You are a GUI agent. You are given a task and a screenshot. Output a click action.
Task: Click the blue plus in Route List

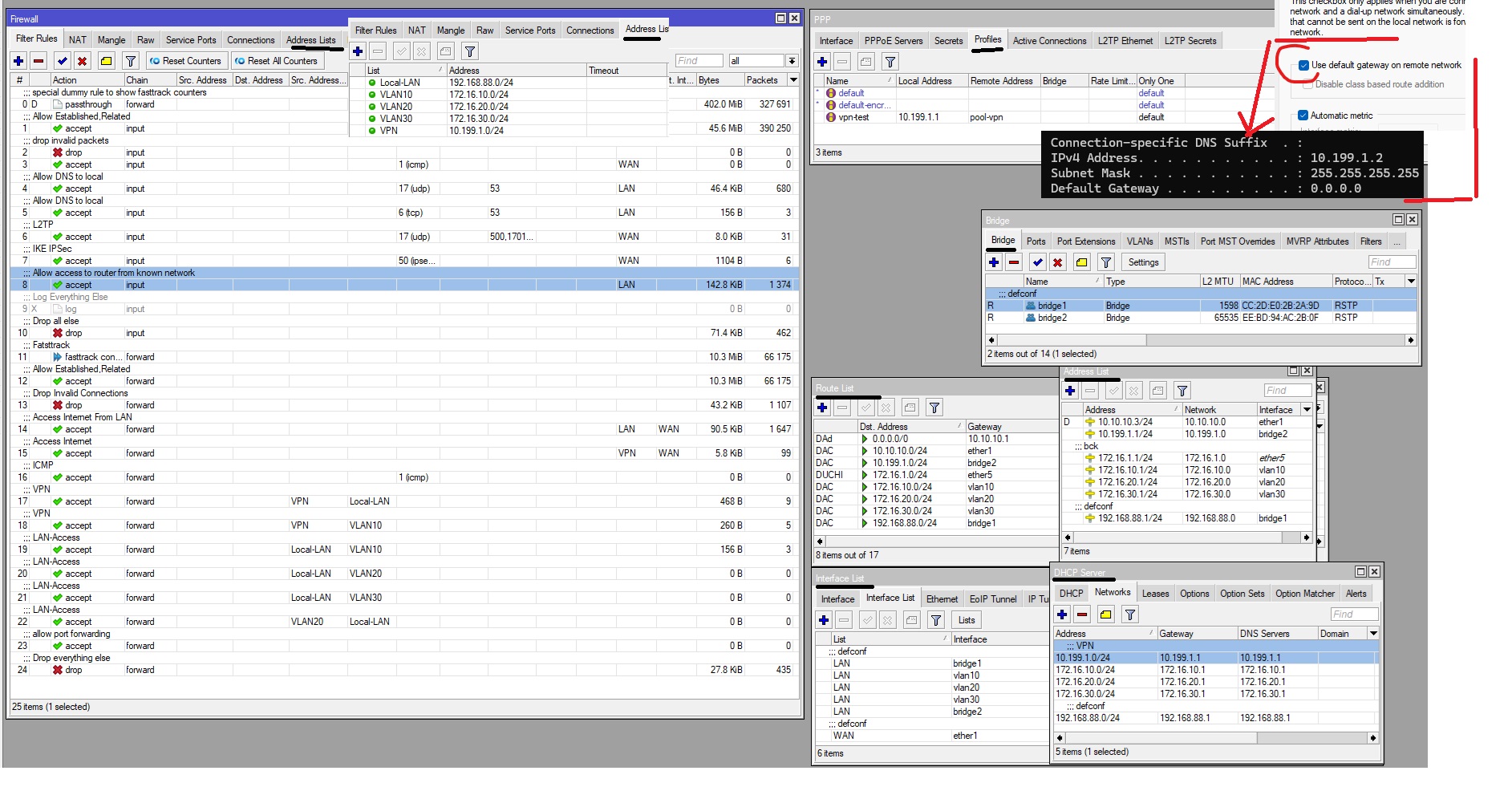(822, 408)
